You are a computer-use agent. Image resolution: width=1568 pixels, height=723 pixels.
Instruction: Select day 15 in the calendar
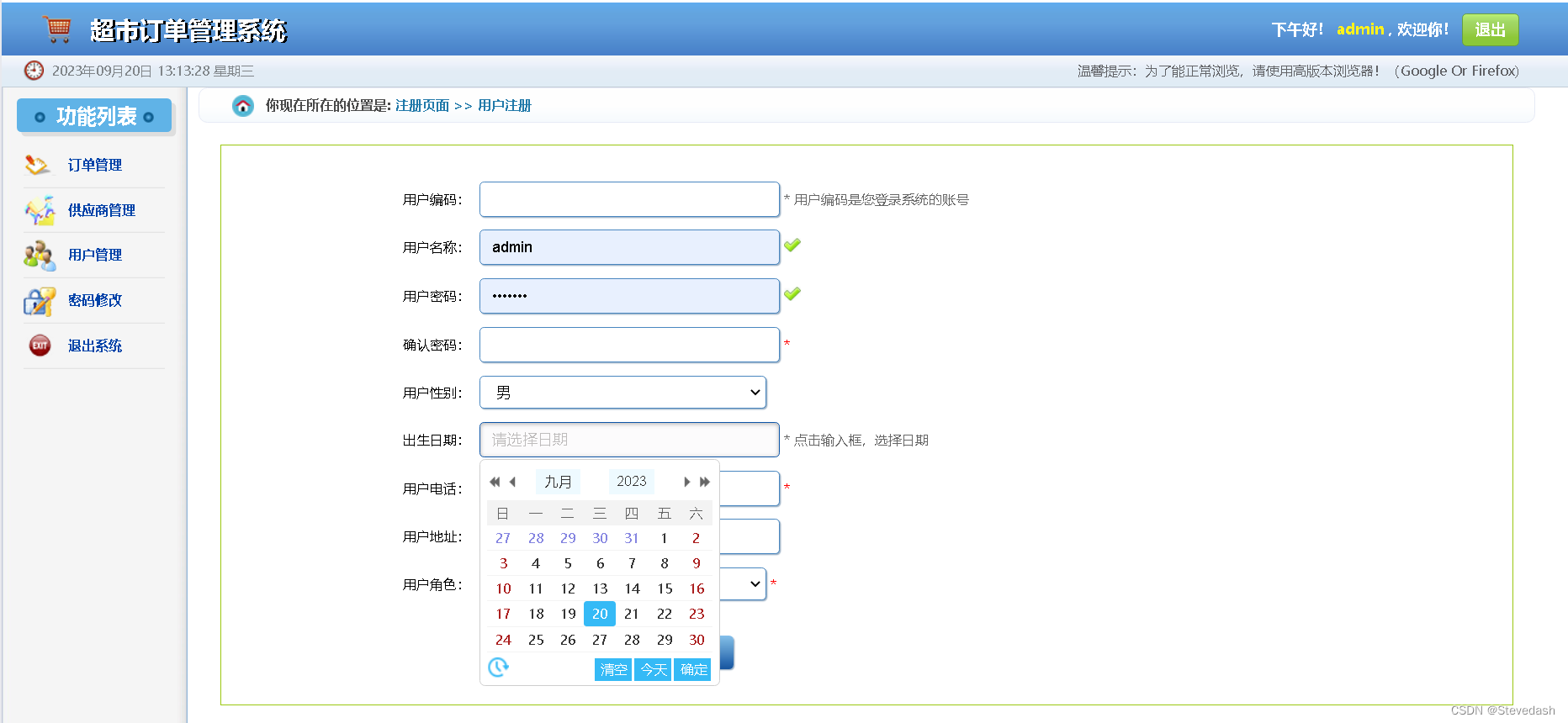(x=665, y=588)
